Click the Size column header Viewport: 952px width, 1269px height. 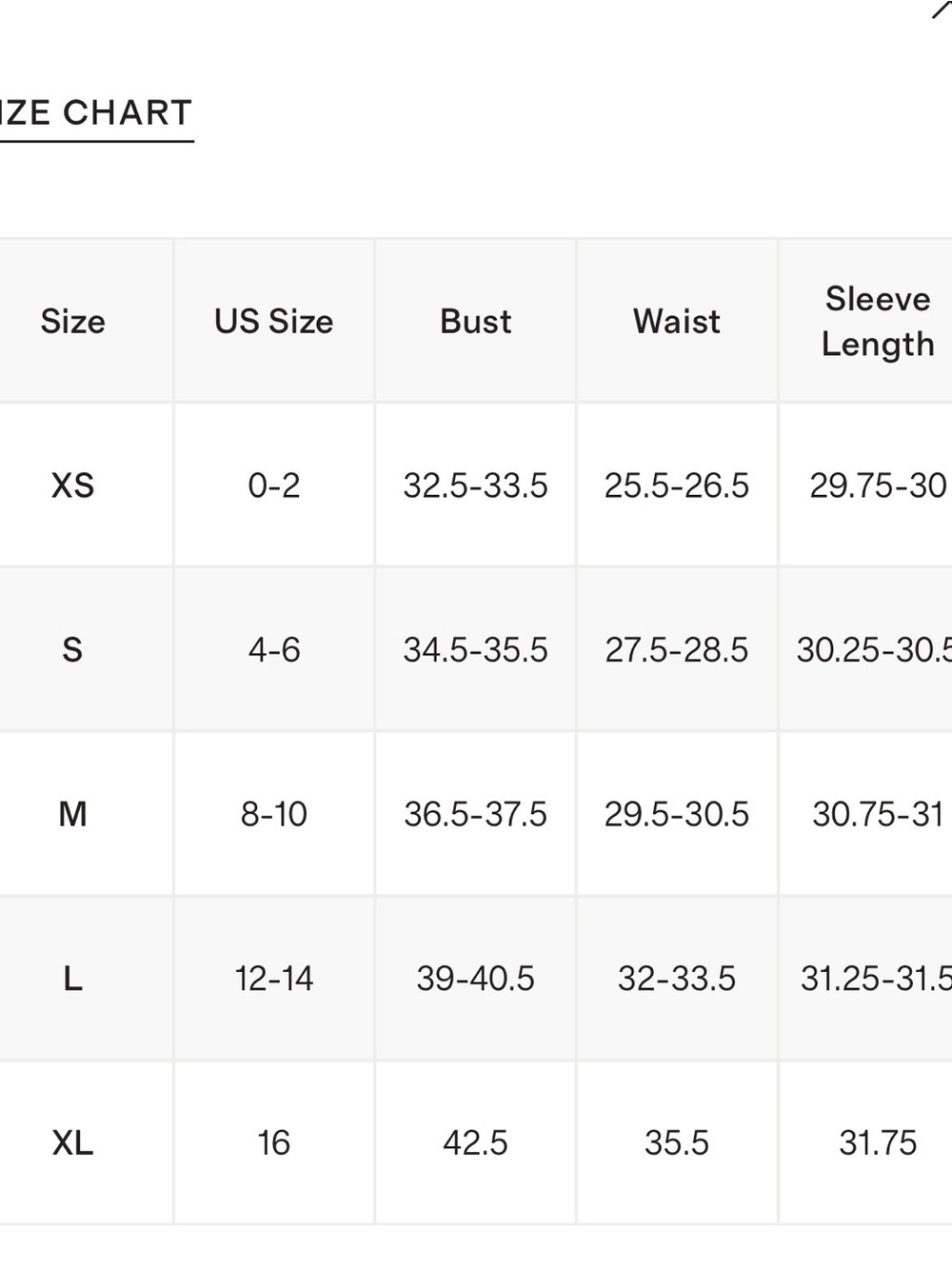tap(72, 322)
